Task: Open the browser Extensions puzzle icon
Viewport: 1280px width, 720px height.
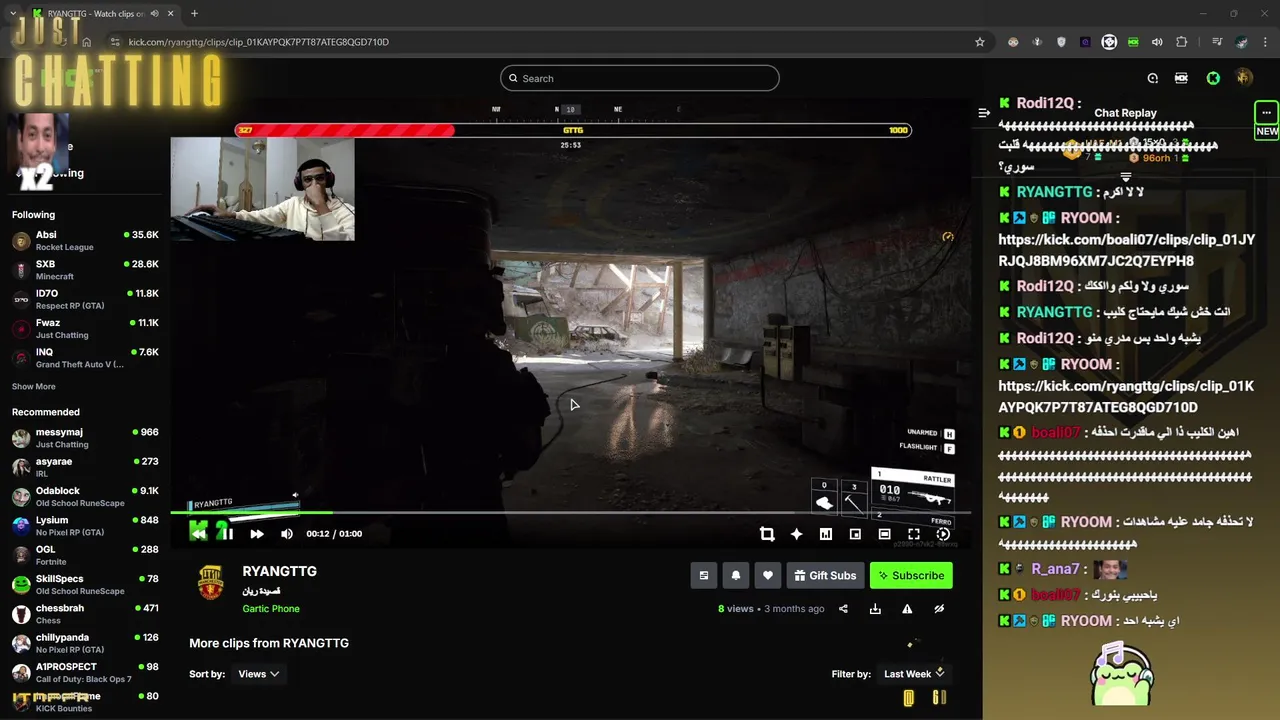Action: tap(1181, 42)
